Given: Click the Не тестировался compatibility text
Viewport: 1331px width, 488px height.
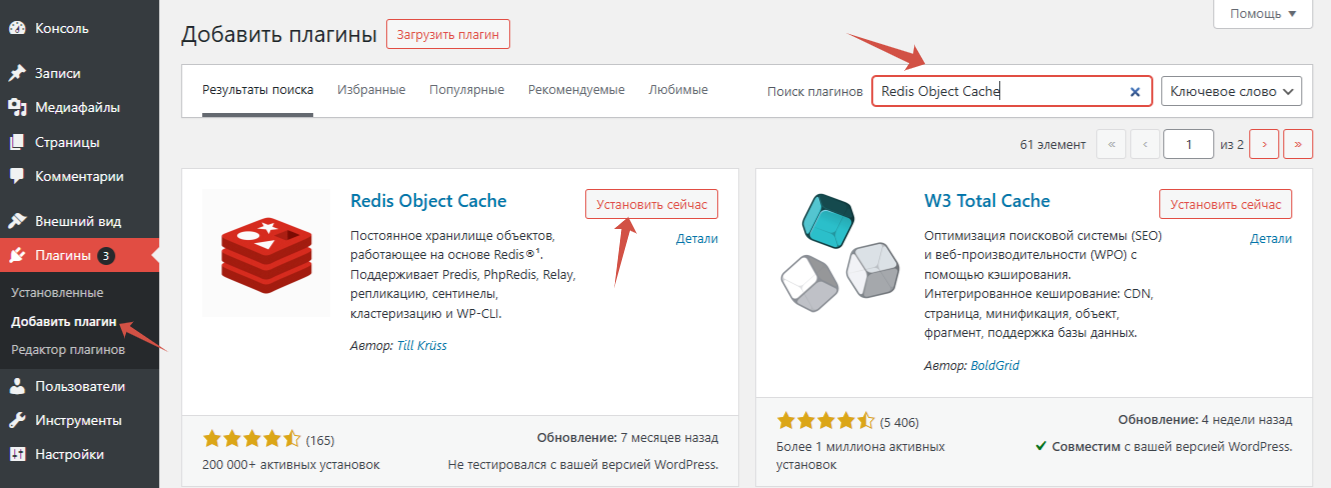Looking at the screenshot, I should pos(583,465).
